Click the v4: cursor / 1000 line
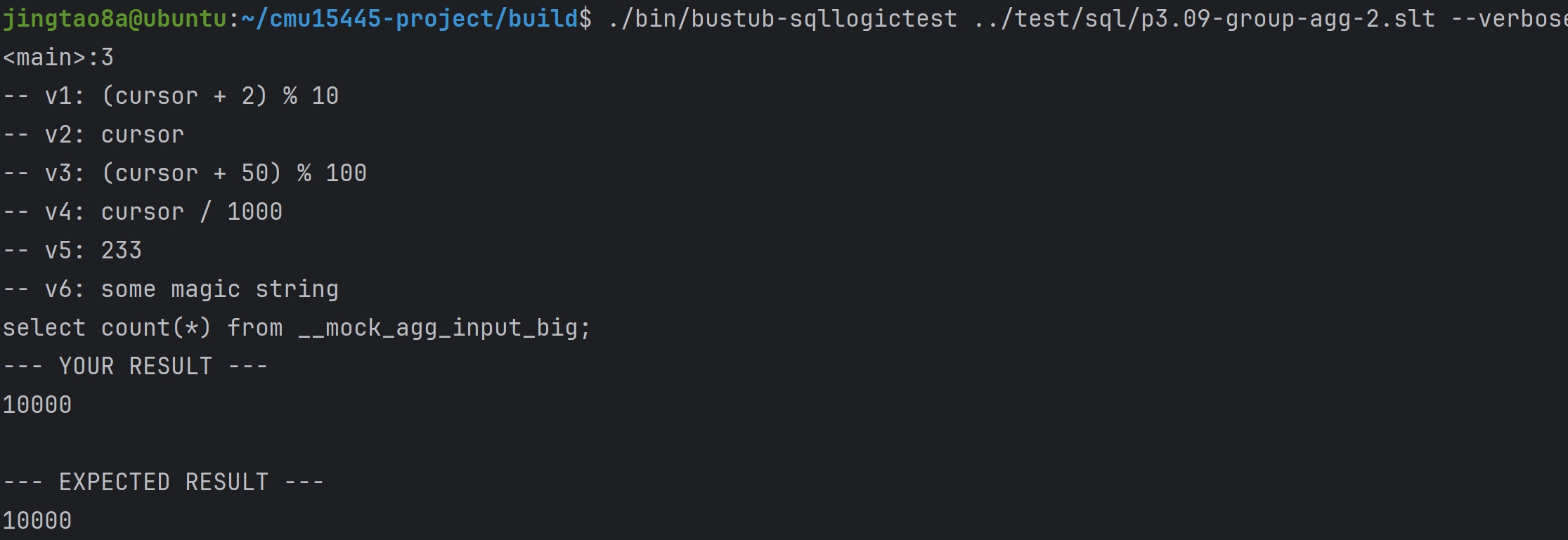 click(143, 212)
